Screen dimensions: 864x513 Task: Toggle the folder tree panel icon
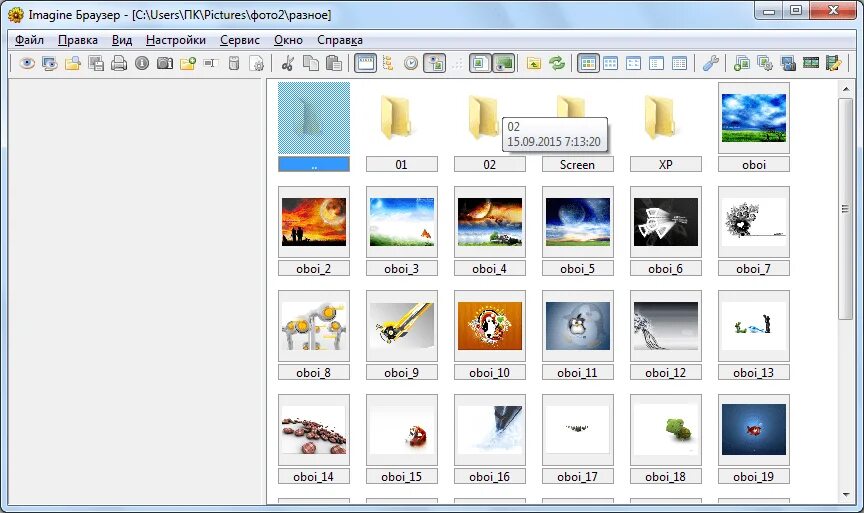388,64
